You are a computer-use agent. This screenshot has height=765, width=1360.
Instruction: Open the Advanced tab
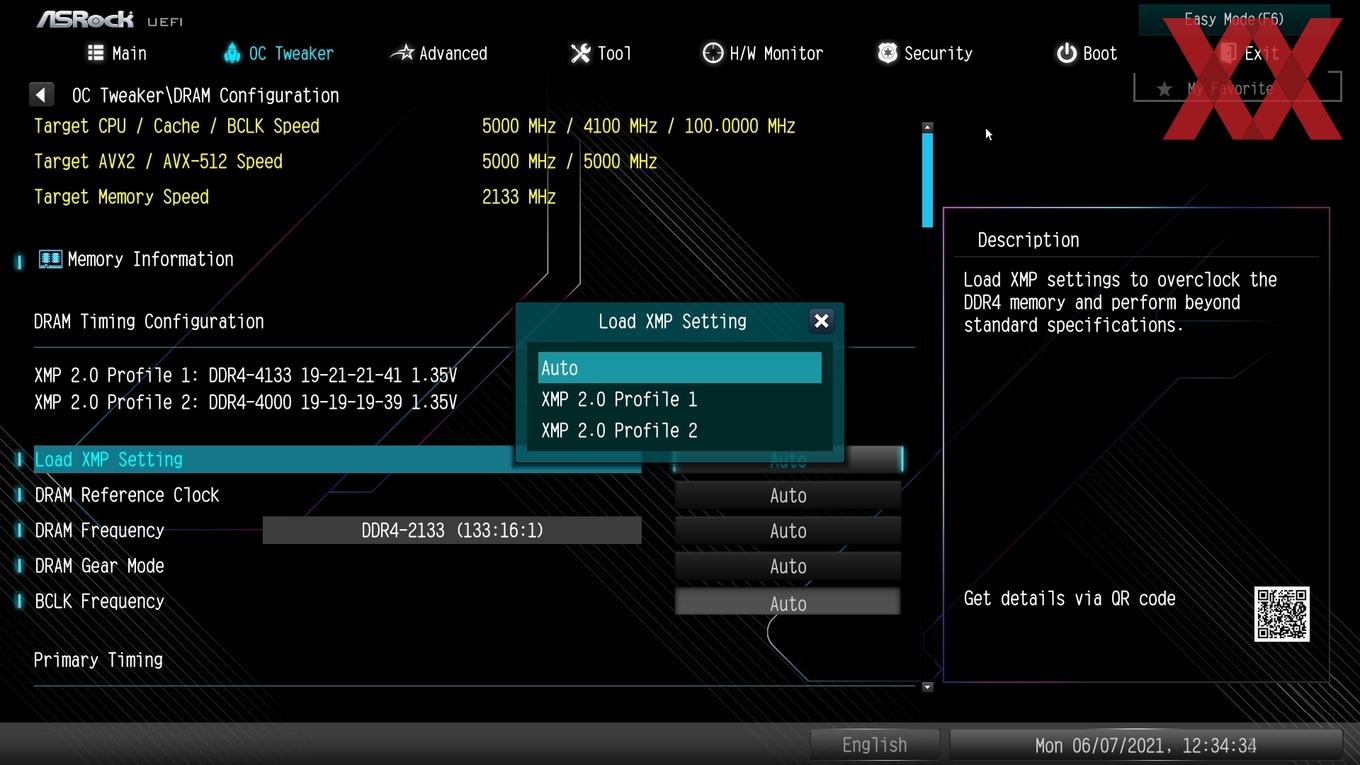pos(439,53)
